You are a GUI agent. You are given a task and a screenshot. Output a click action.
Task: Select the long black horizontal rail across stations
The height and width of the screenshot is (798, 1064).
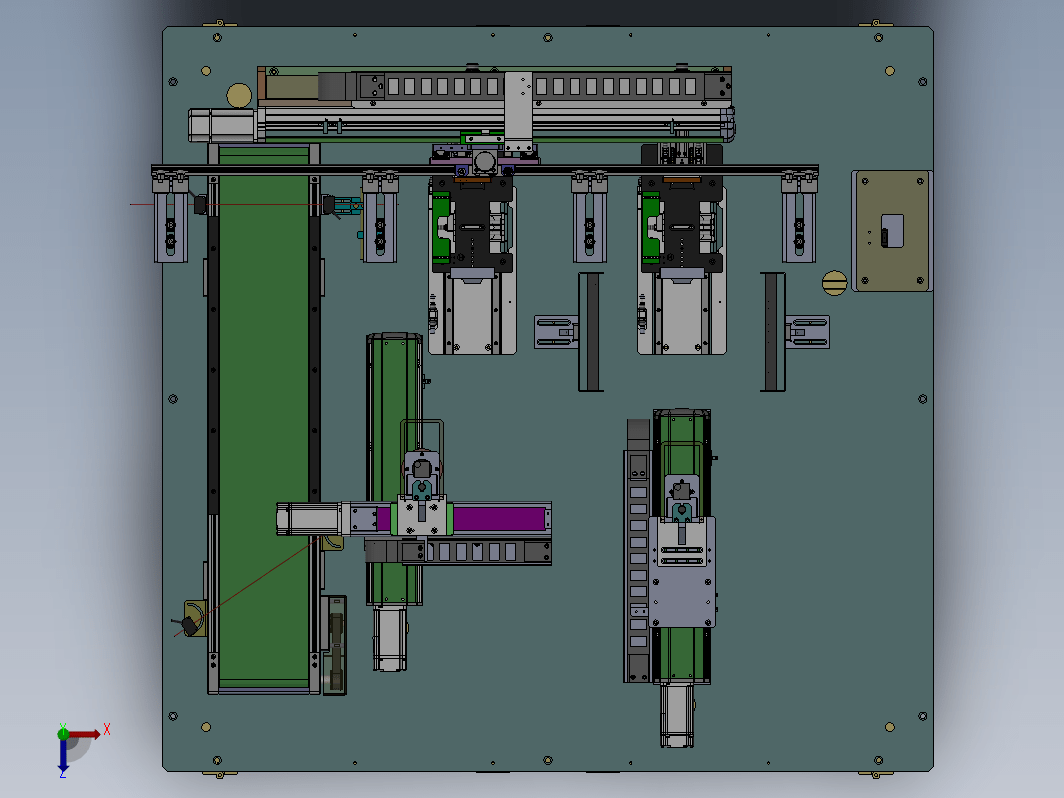484,169
